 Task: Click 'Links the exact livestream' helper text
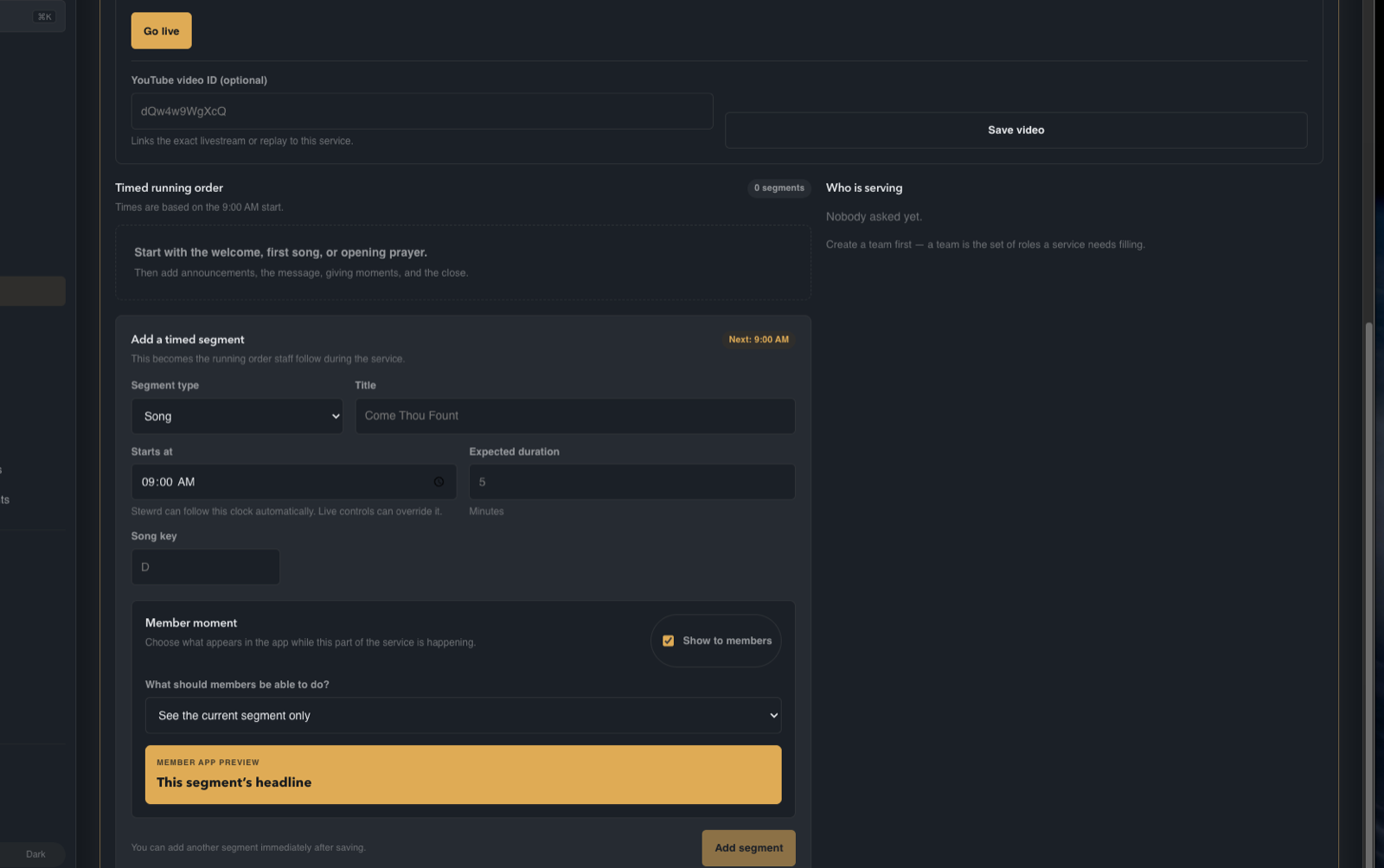click(x=242, y=141)
